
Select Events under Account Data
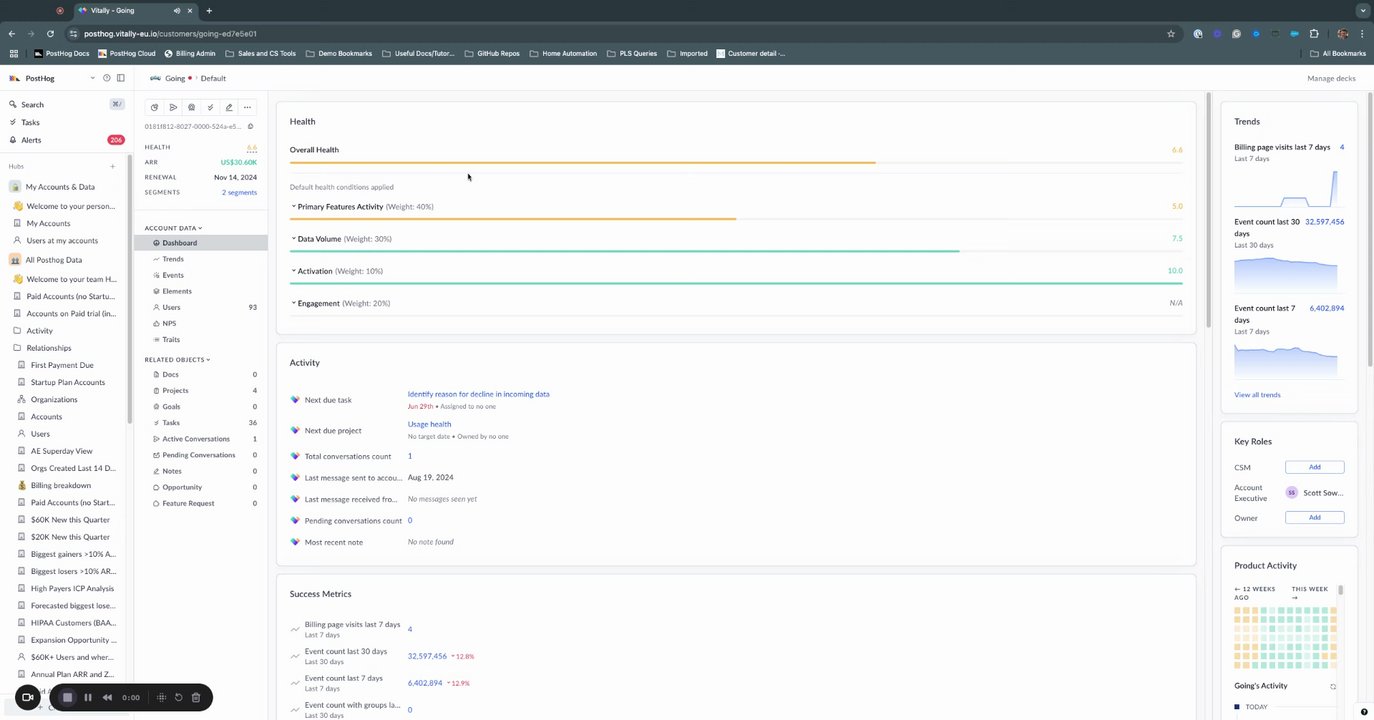[173, 274]
